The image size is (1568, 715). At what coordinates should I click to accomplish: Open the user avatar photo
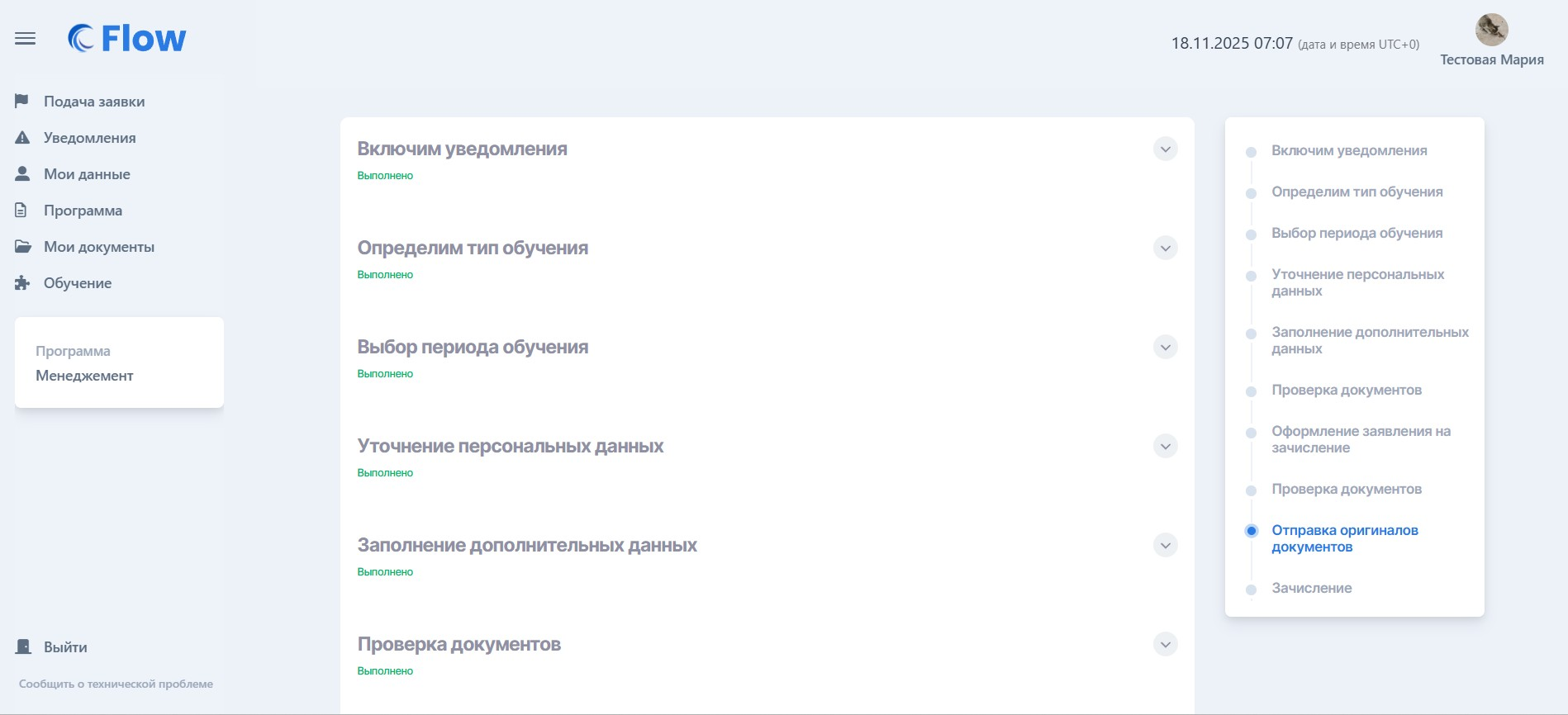(x=1491, y=30)
